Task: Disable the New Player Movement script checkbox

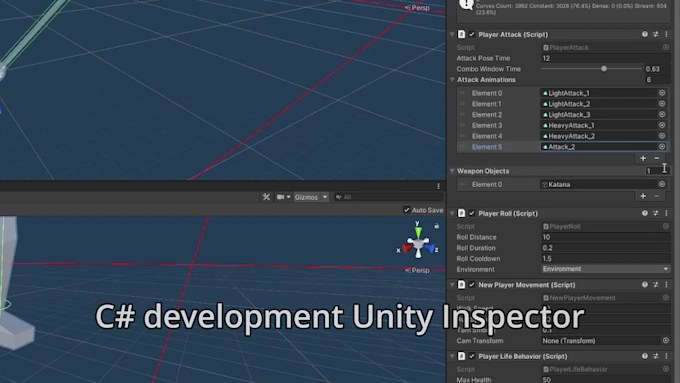Action: [472, 285]
